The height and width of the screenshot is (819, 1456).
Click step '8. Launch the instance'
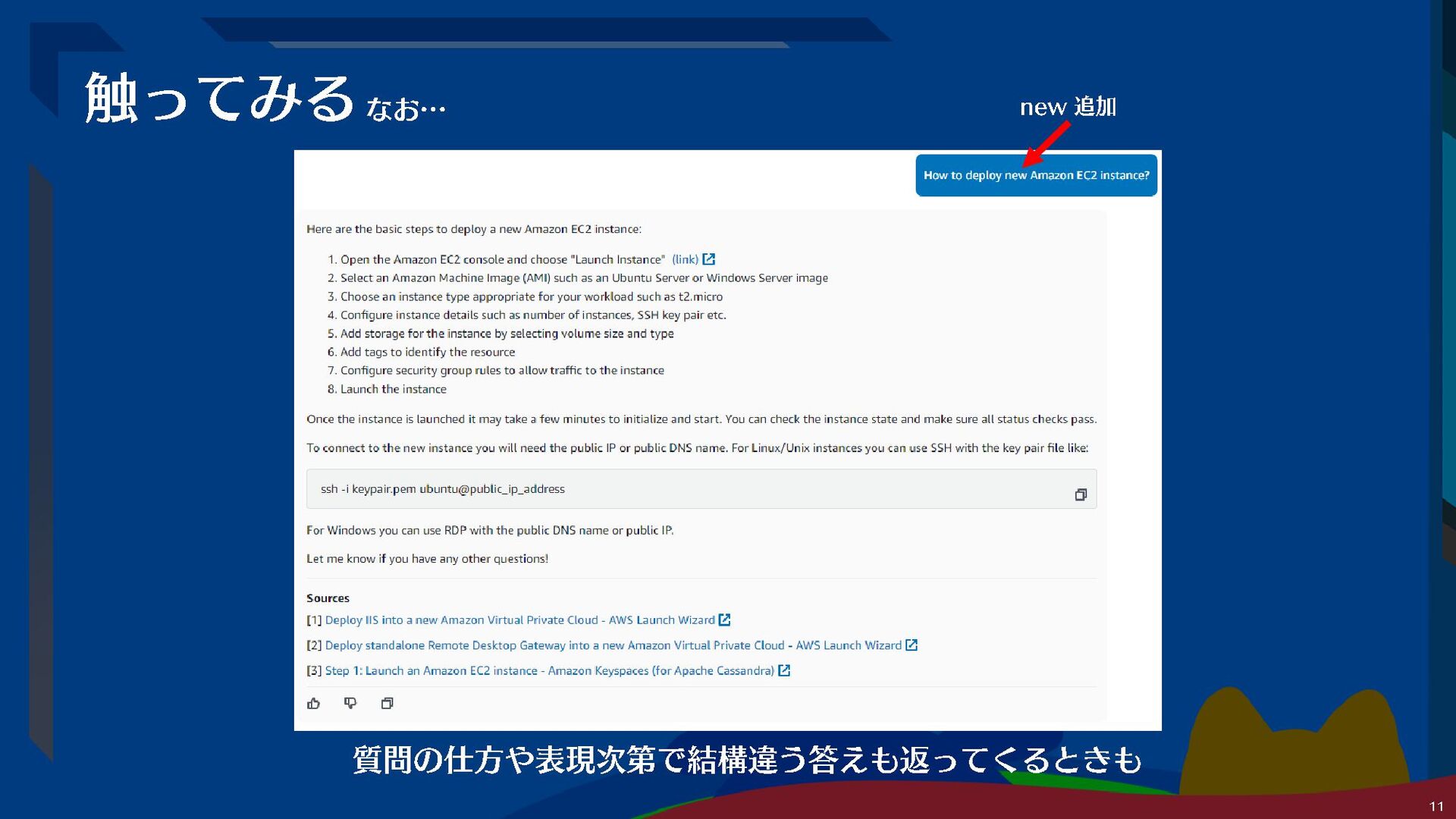pos(387,389)
